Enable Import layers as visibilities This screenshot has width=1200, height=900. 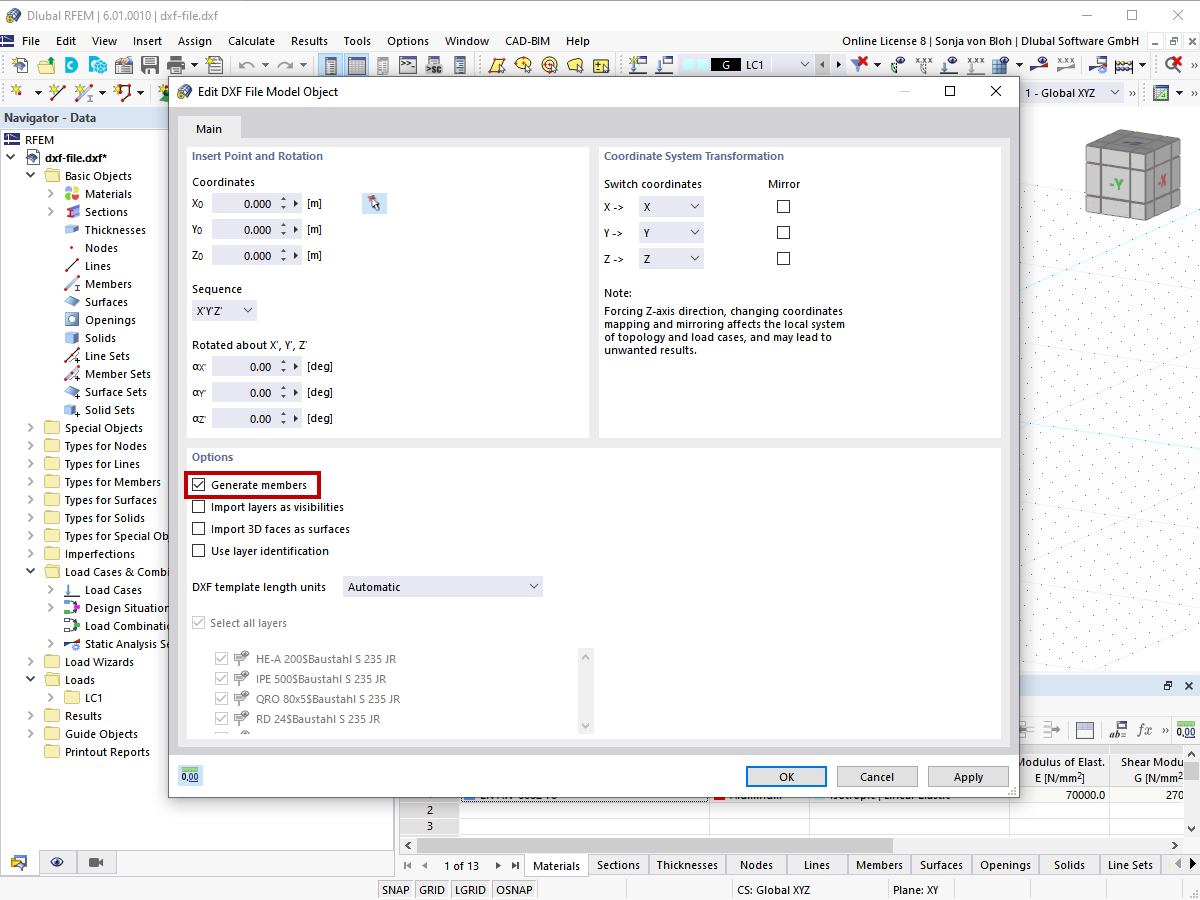(198, 506)
